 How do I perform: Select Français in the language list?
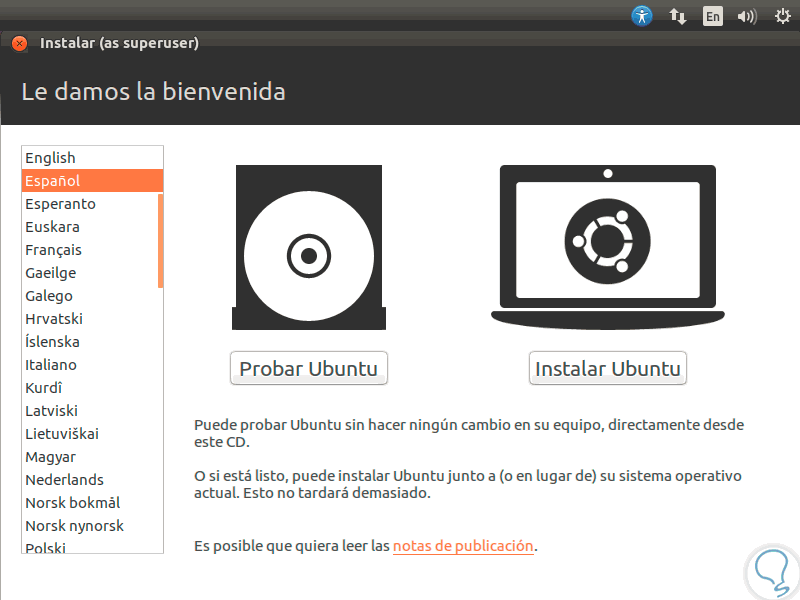coord(90,249)
